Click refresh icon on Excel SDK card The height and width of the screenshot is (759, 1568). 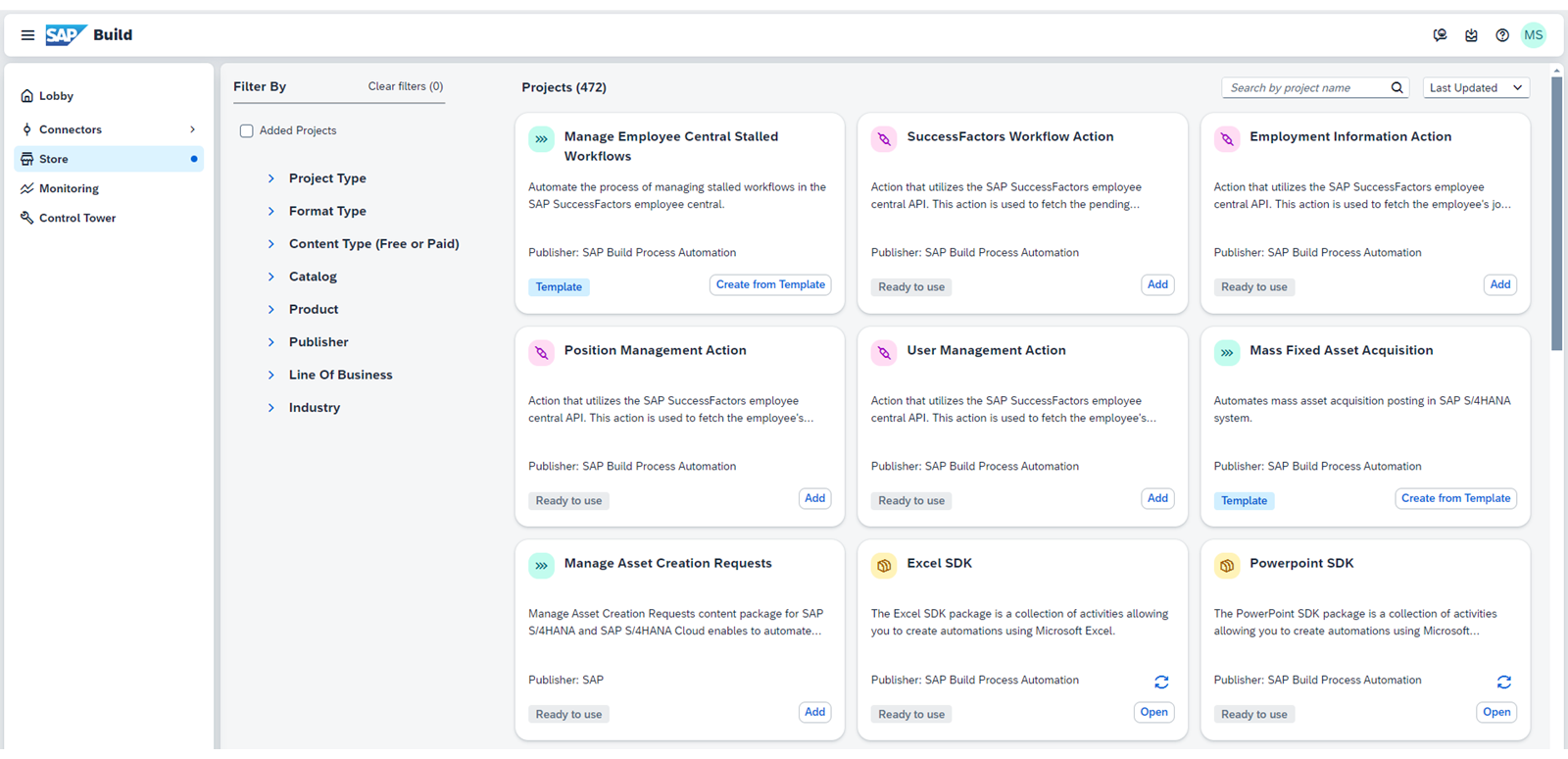(1161, 682)
